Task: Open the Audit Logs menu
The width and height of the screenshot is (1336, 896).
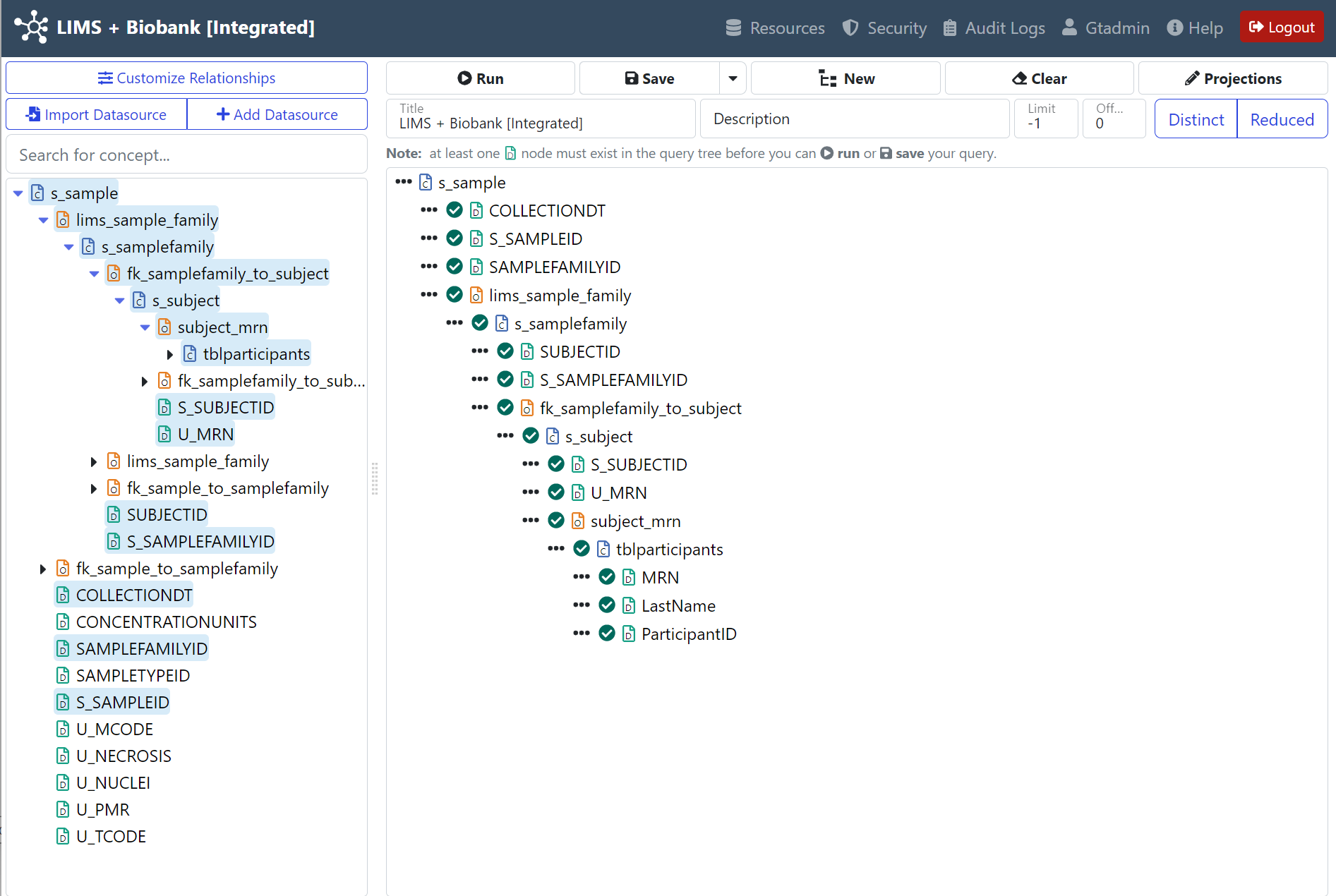Action: (994, 28)
